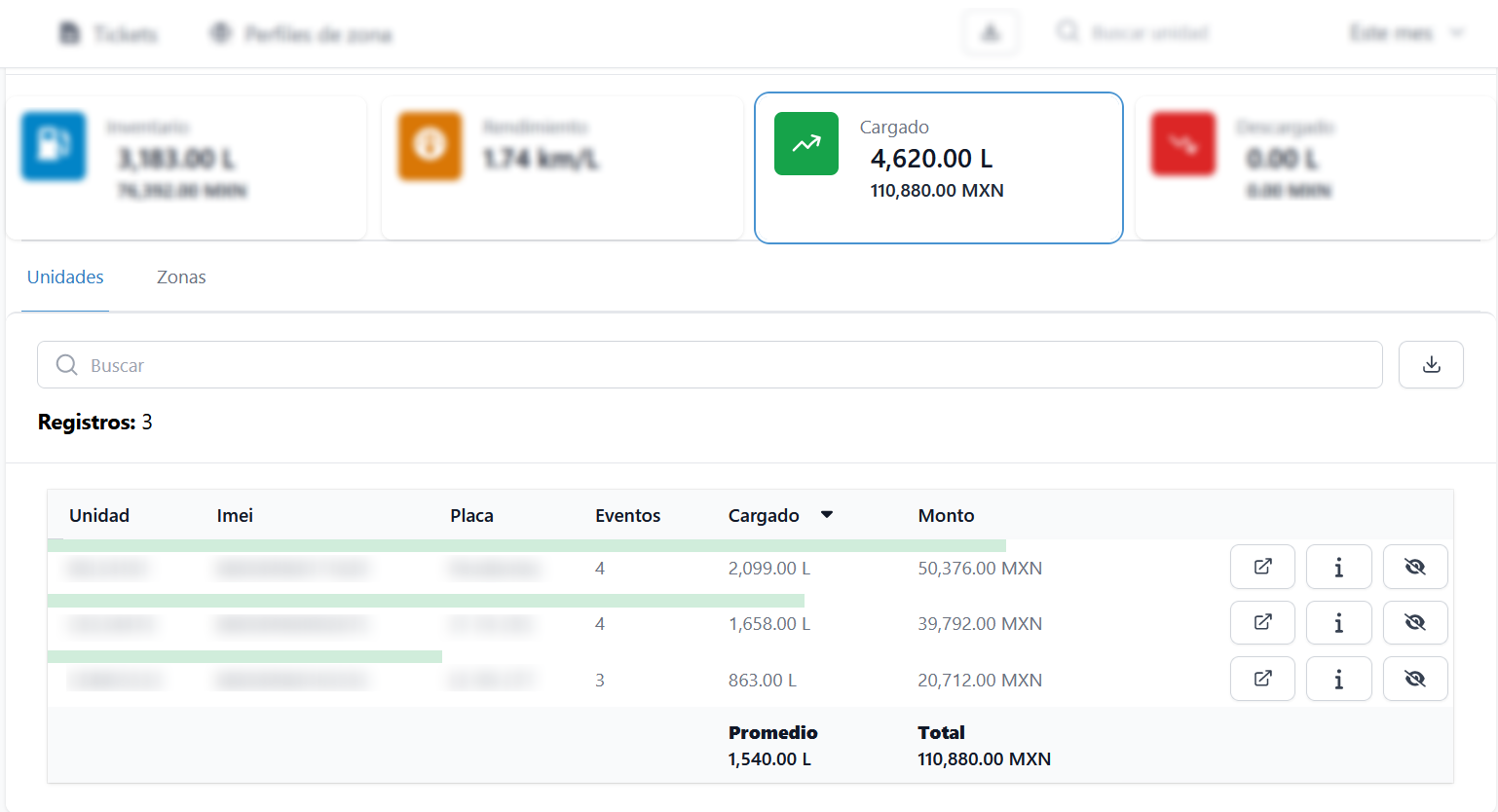Select the Unidades tab
This screenshot has width=1498, height=812.
click(x=65, y=277)
